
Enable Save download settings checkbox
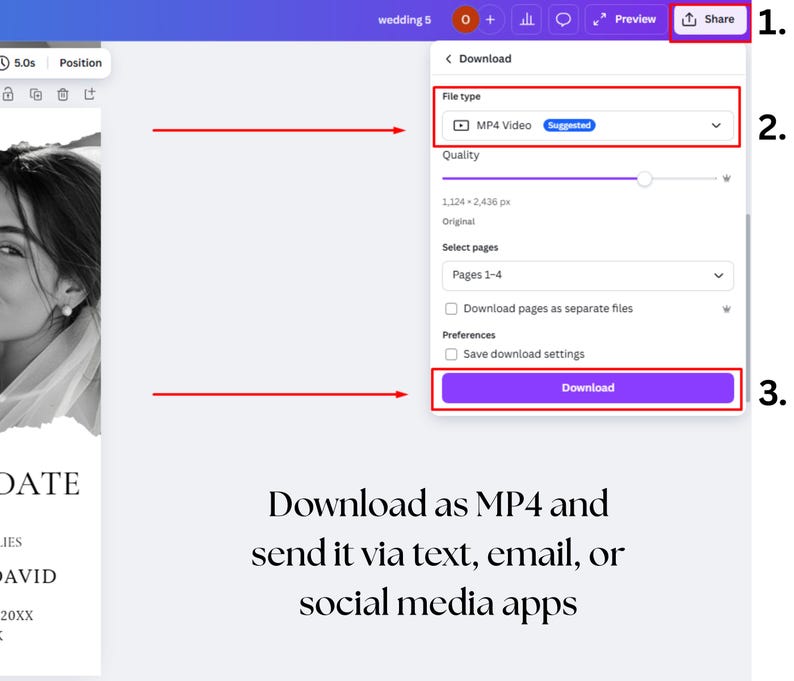pyautogui.click(x=451, y=354)
